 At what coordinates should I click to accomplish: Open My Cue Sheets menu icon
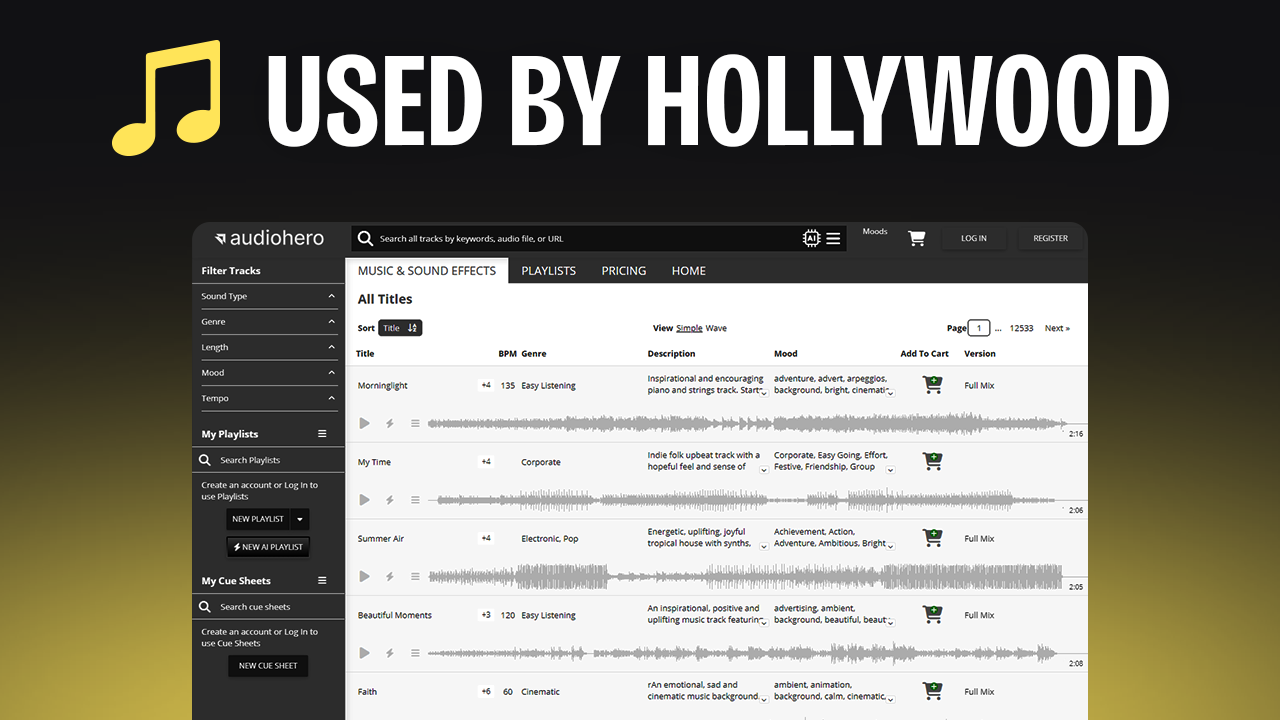(322, 580)
